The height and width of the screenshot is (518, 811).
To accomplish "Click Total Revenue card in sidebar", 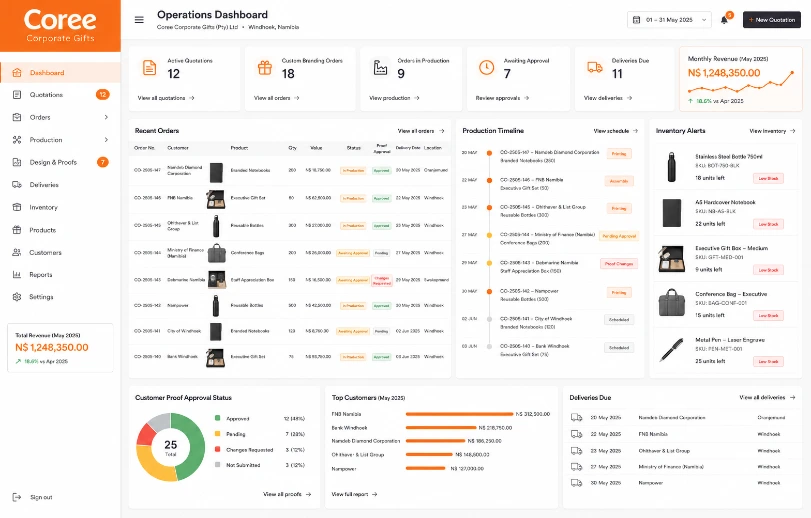I will pos(60,348).
